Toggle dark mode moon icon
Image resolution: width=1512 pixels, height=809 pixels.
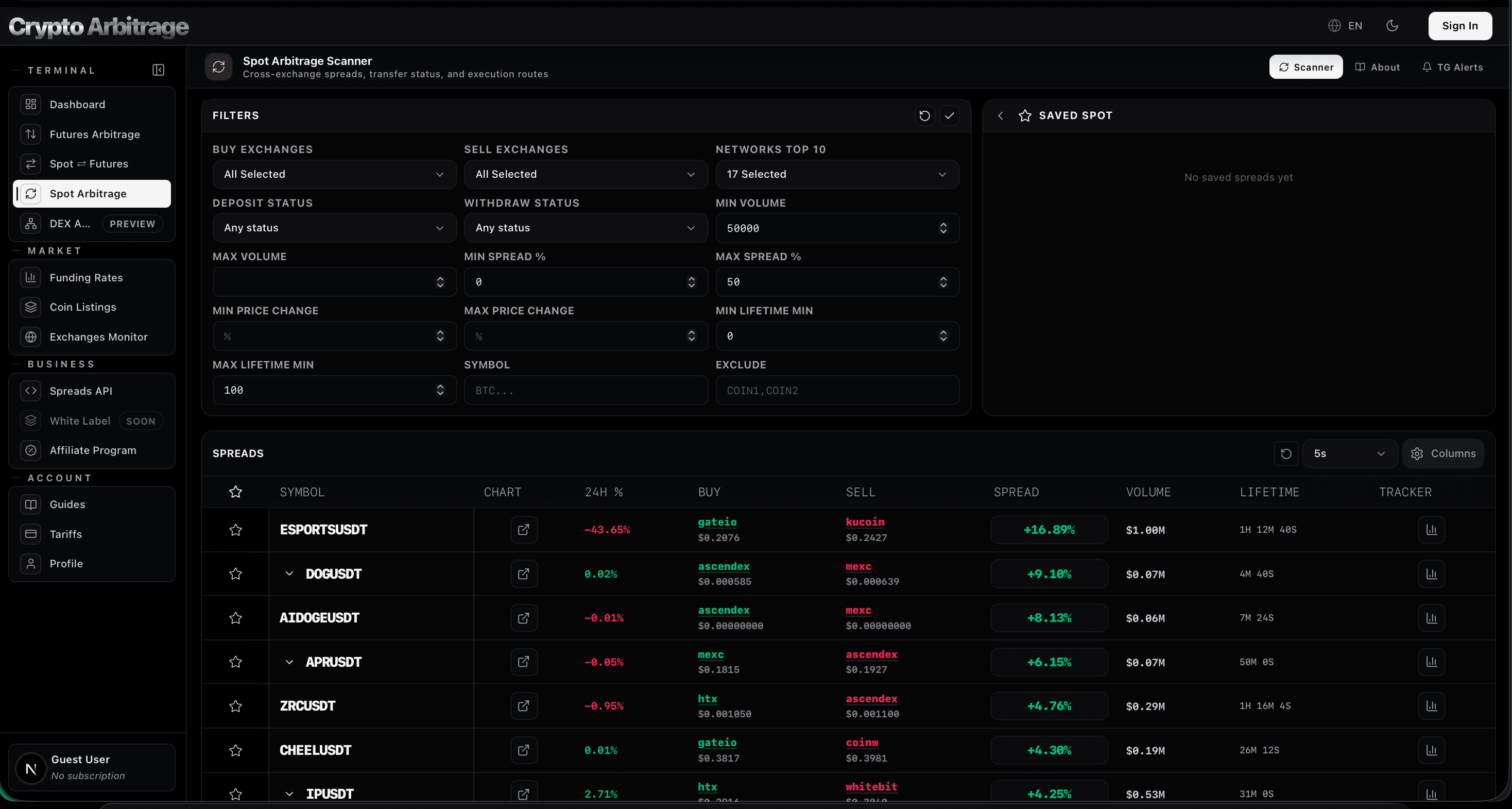[1392, 25]
